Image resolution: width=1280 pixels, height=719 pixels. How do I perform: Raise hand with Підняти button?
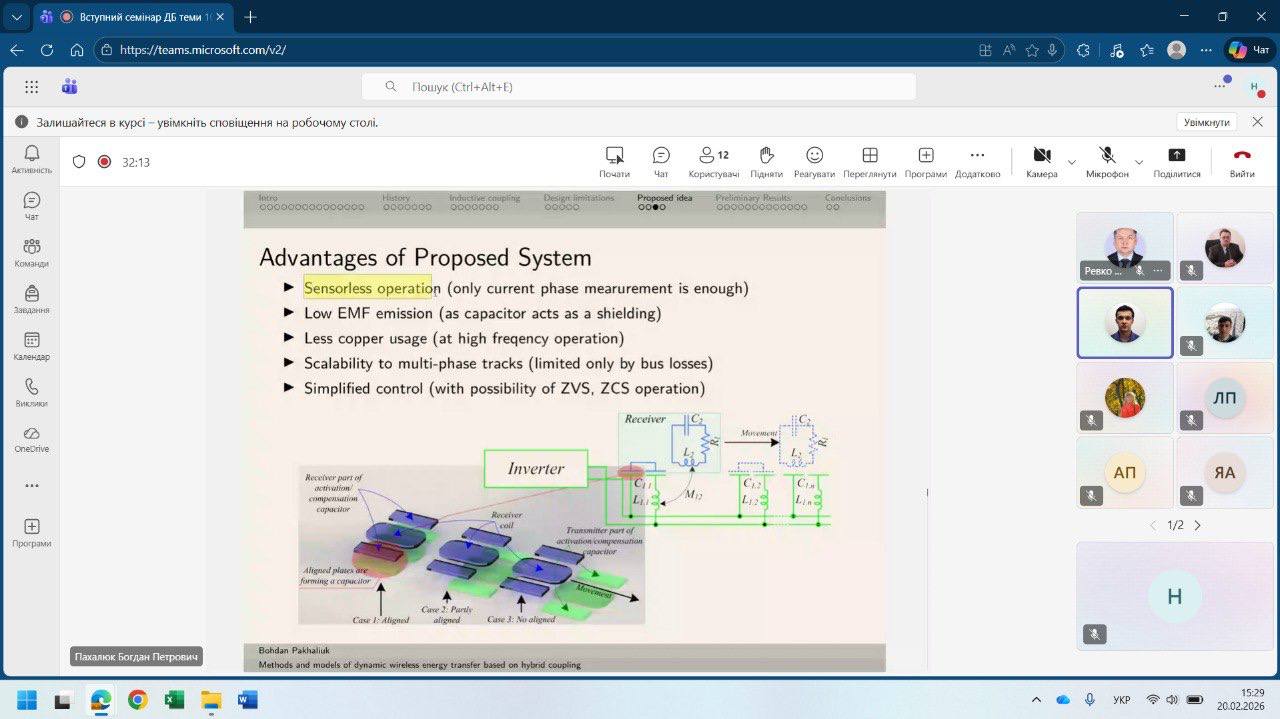(766, 161)
